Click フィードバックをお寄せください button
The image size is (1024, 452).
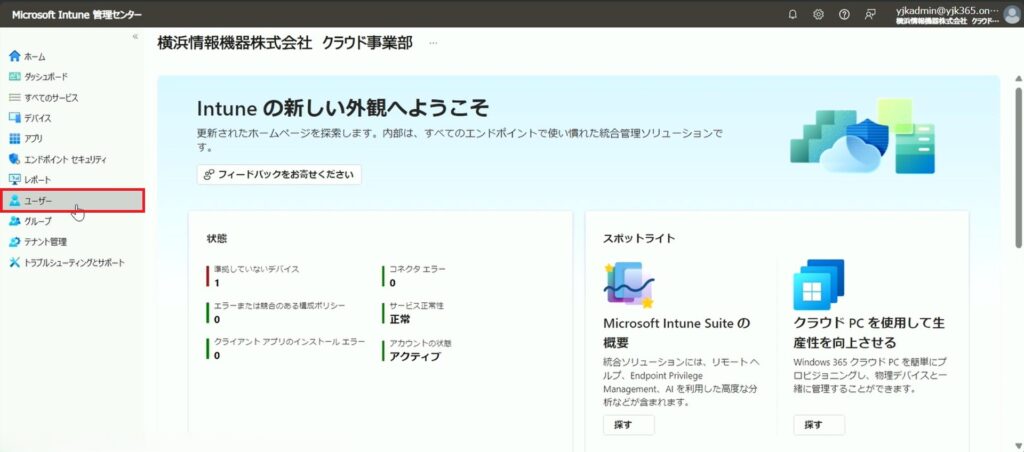[279, 174]
